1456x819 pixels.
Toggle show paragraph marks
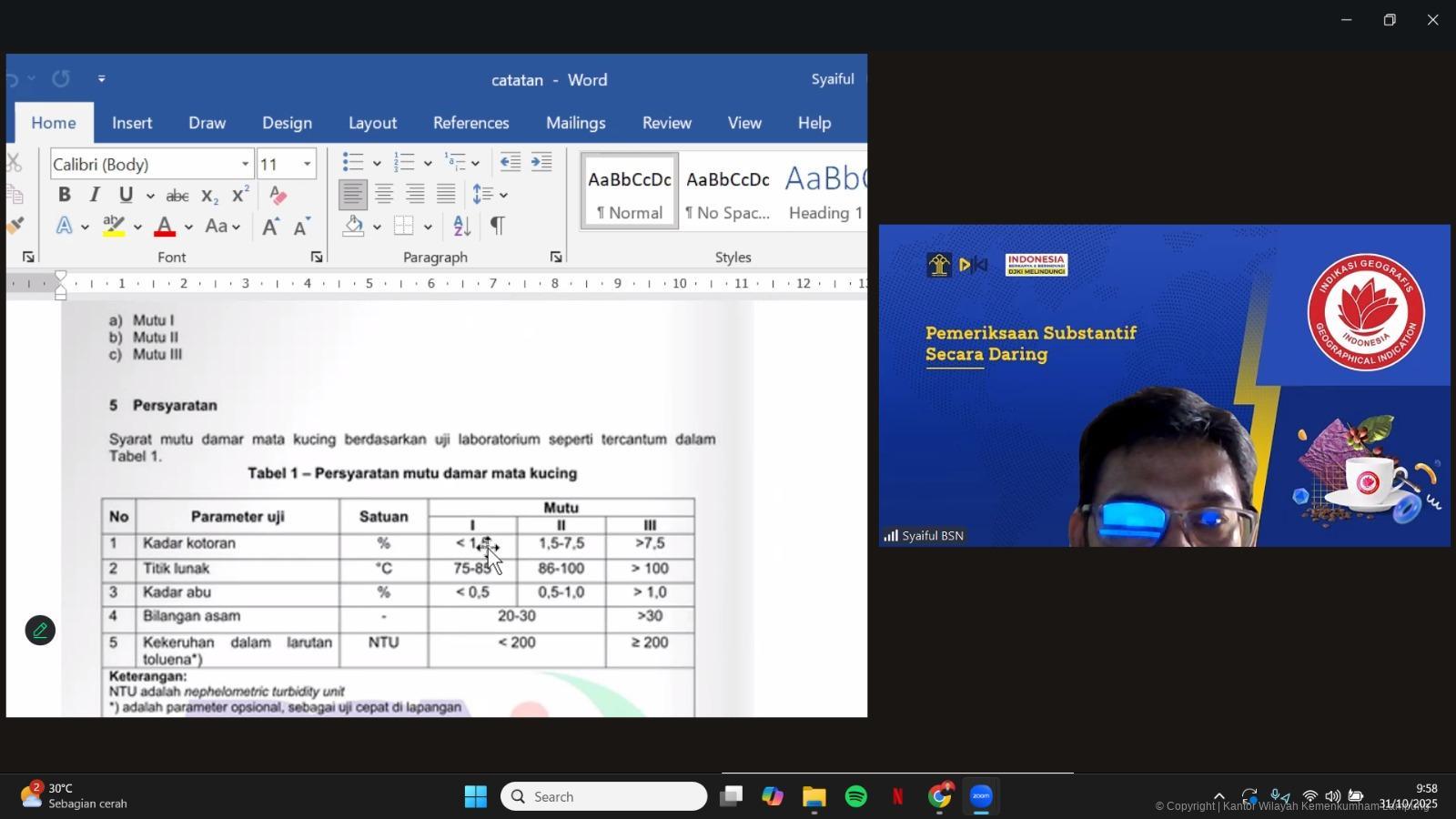tap(497, 226)
